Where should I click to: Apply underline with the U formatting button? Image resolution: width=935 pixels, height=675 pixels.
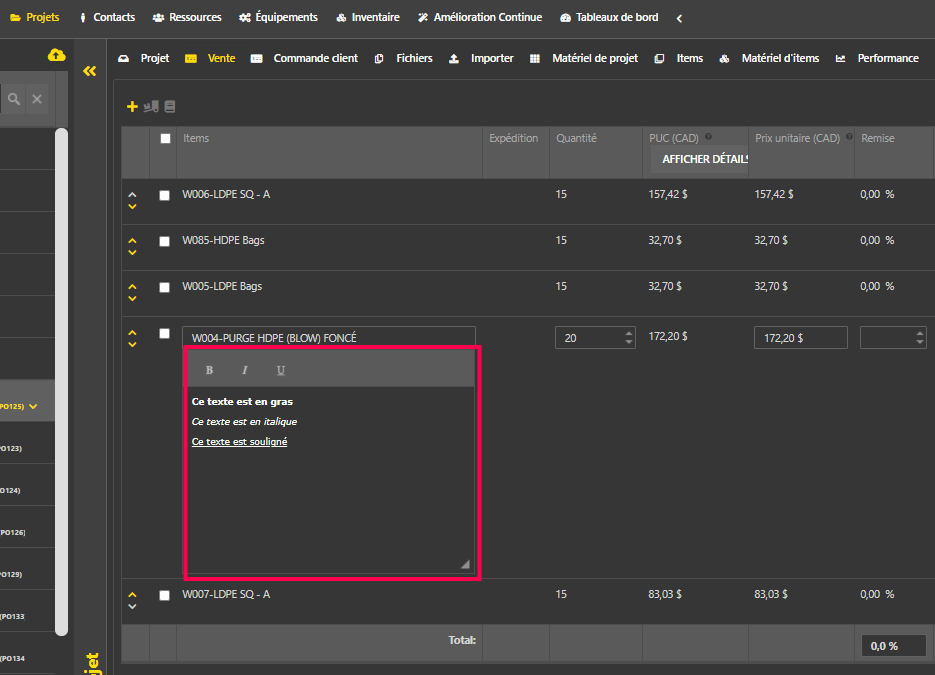pyautogui.click(x=280, y=370)
